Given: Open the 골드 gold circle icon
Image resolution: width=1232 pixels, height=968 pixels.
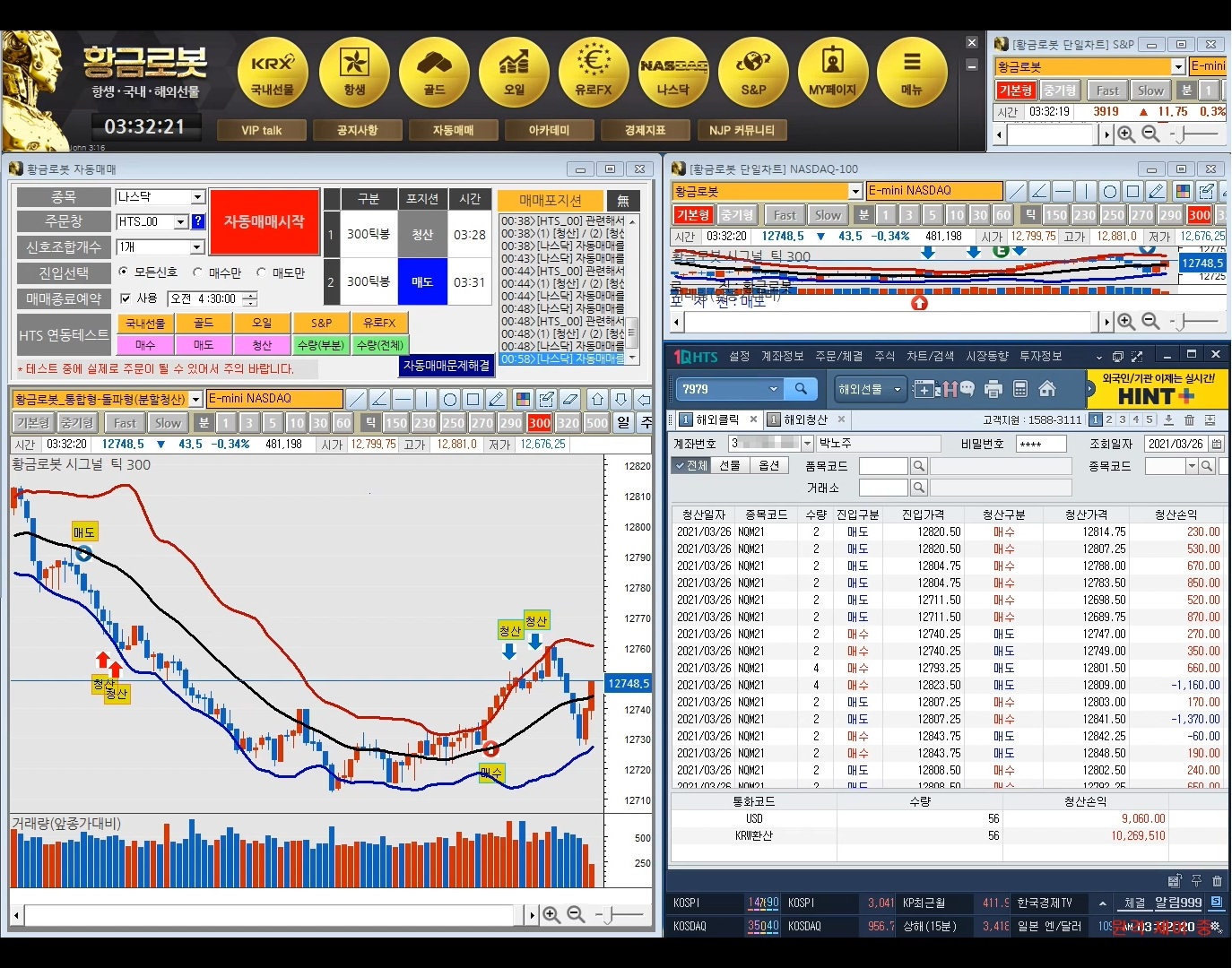Looking at the screenshot, I should [x=435, y=73].
